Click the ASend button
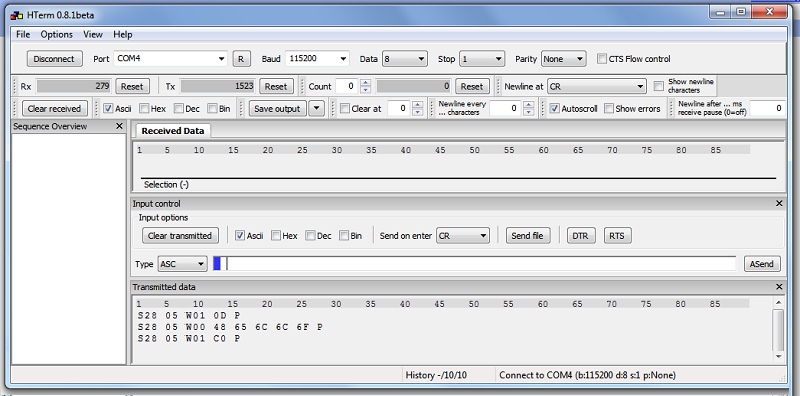Image resolution: width=800 pixels, height=396 pixels. pyautogui.click(x=762, y=264)
